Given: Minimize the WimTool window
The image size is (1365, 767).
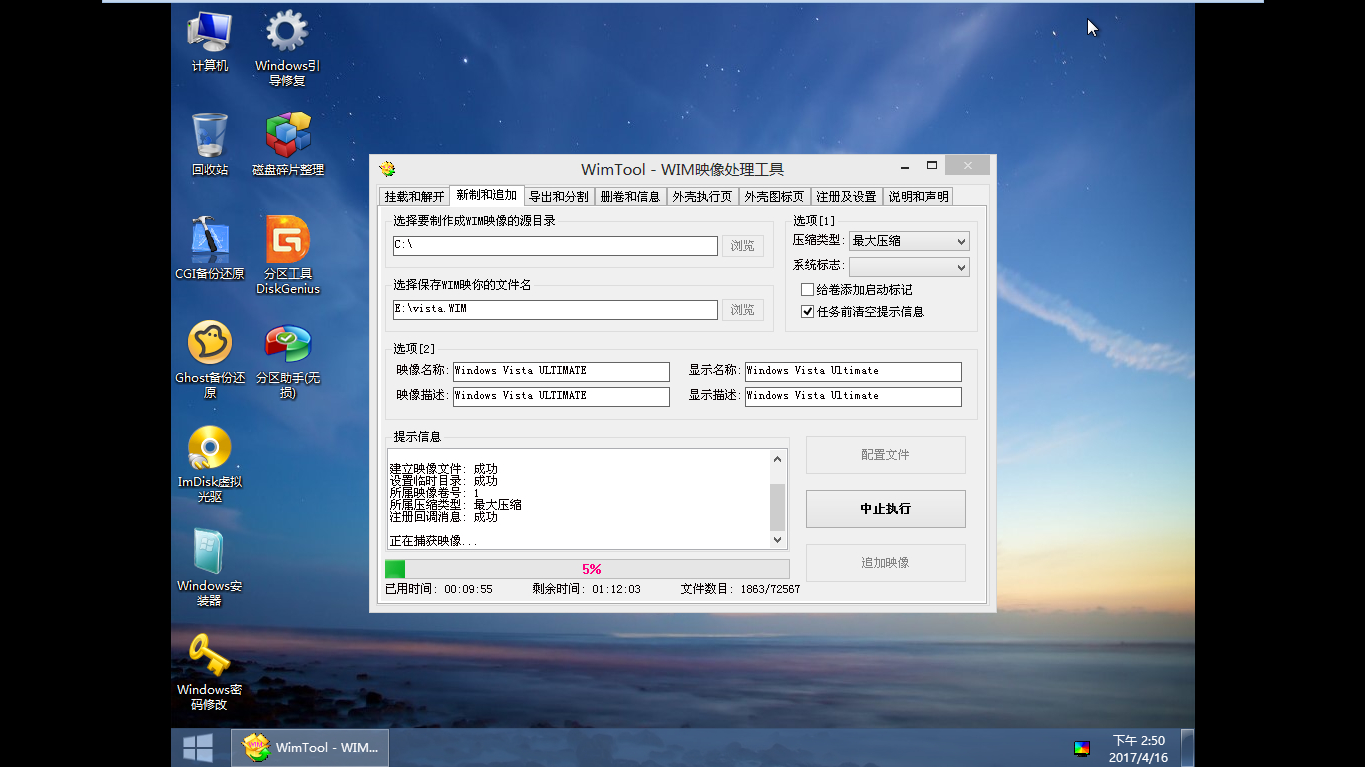Looking at the screenshot, I should coord(904,168).
